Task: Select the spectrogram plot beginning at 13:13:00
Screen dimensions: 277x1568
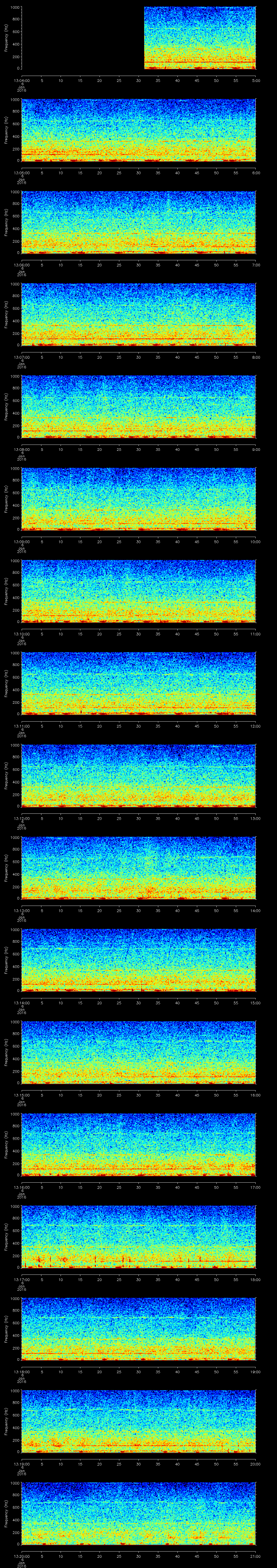Action: coord(139,868)
